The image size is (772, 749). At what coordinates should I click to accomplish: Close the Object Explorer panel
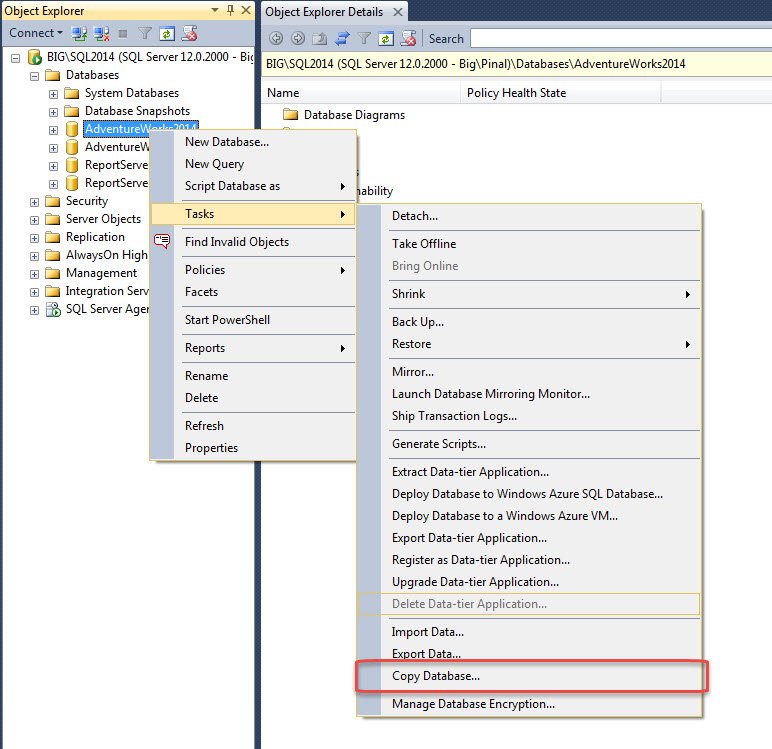[246, 10]
